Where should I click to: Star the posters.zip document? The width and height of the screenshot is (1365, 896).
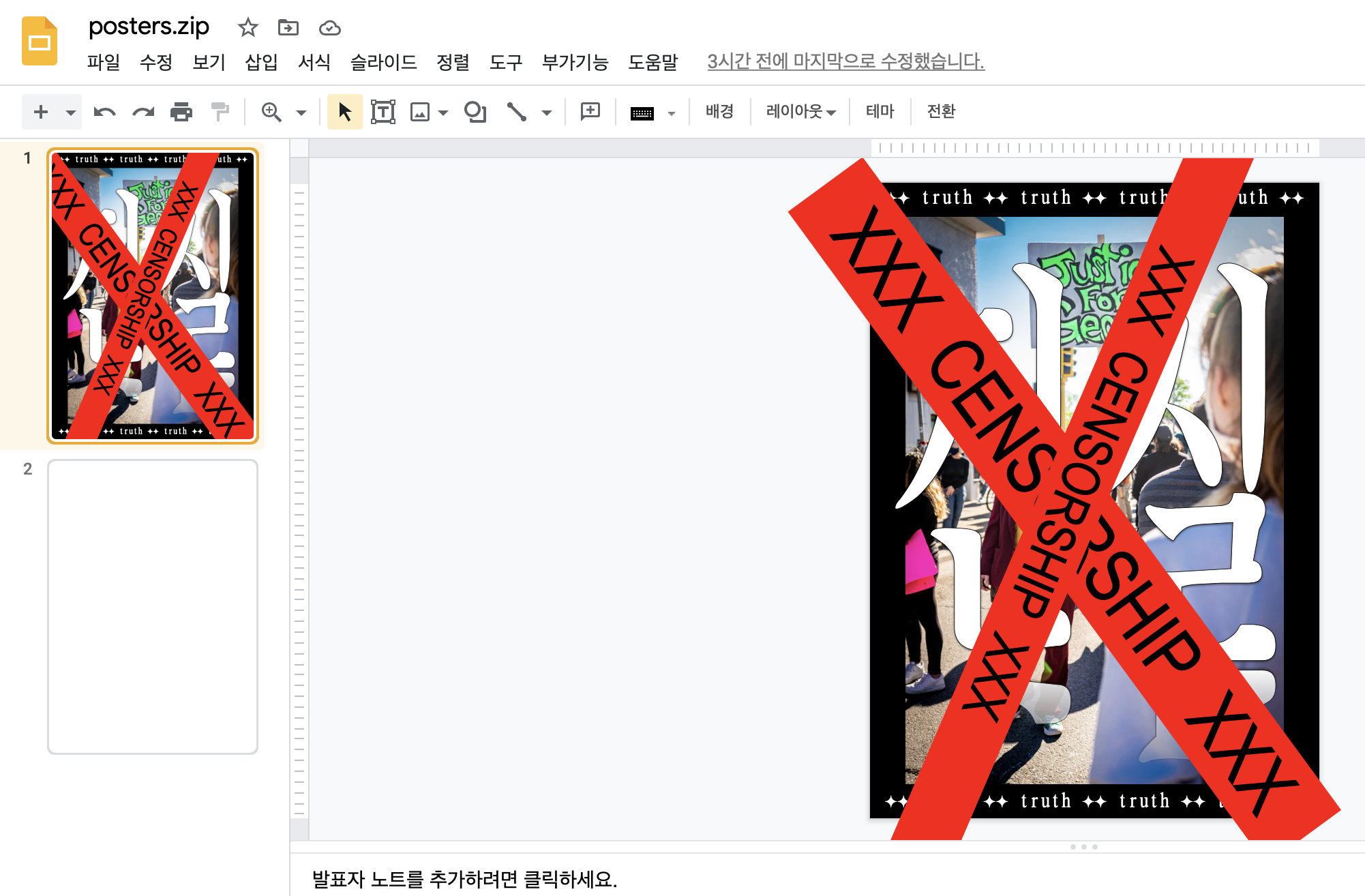click(248, 28)
